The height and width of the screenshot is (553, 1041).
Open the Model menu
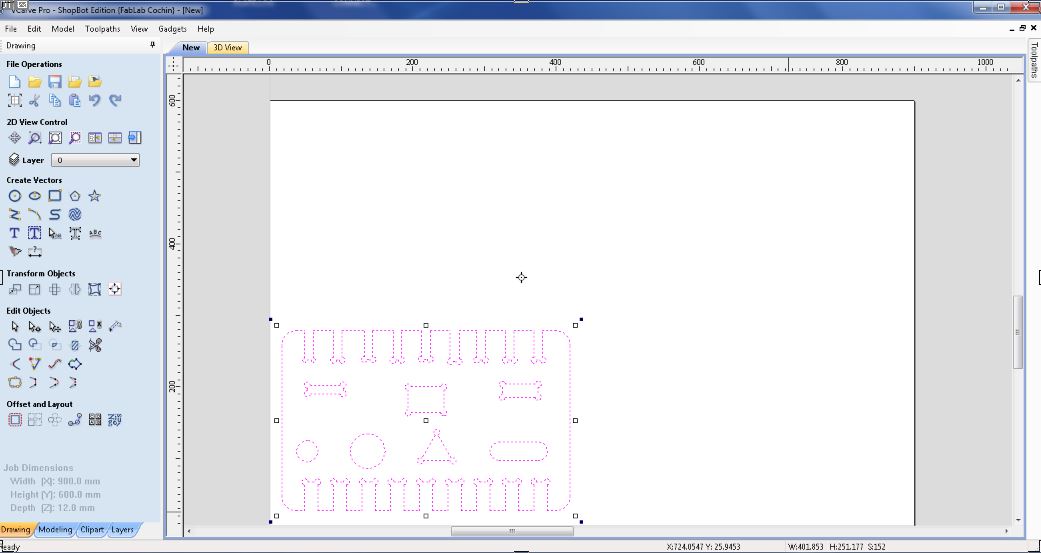tap(63, 29)
